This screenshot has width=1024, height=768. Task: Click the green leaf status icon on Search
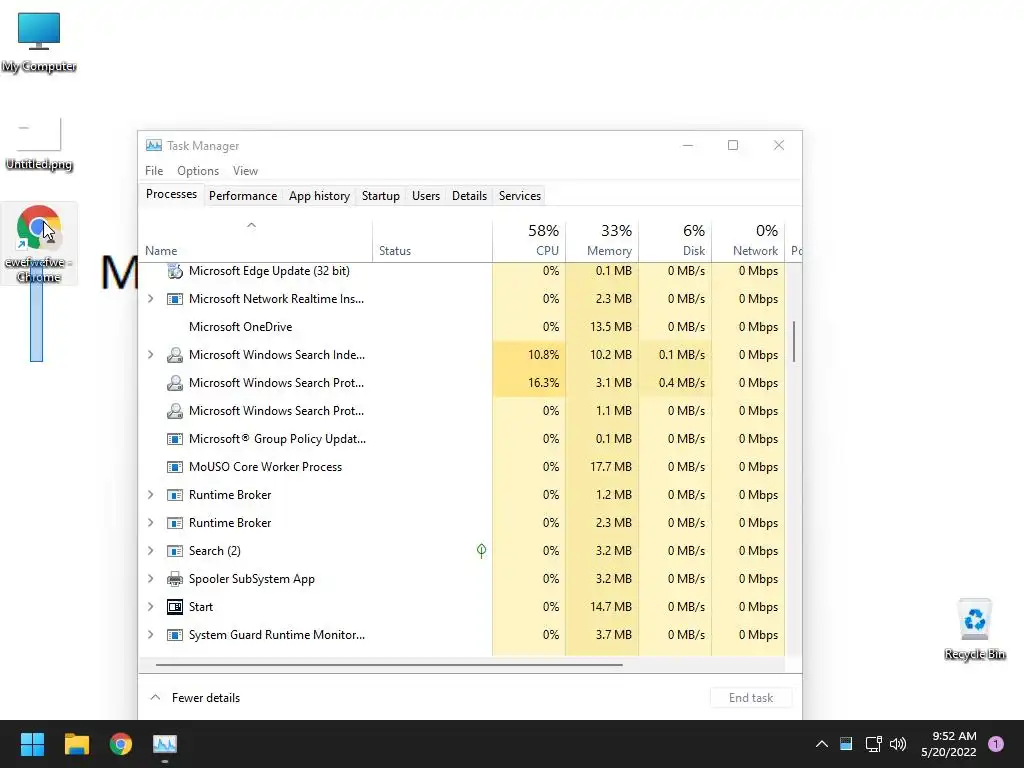481,551
